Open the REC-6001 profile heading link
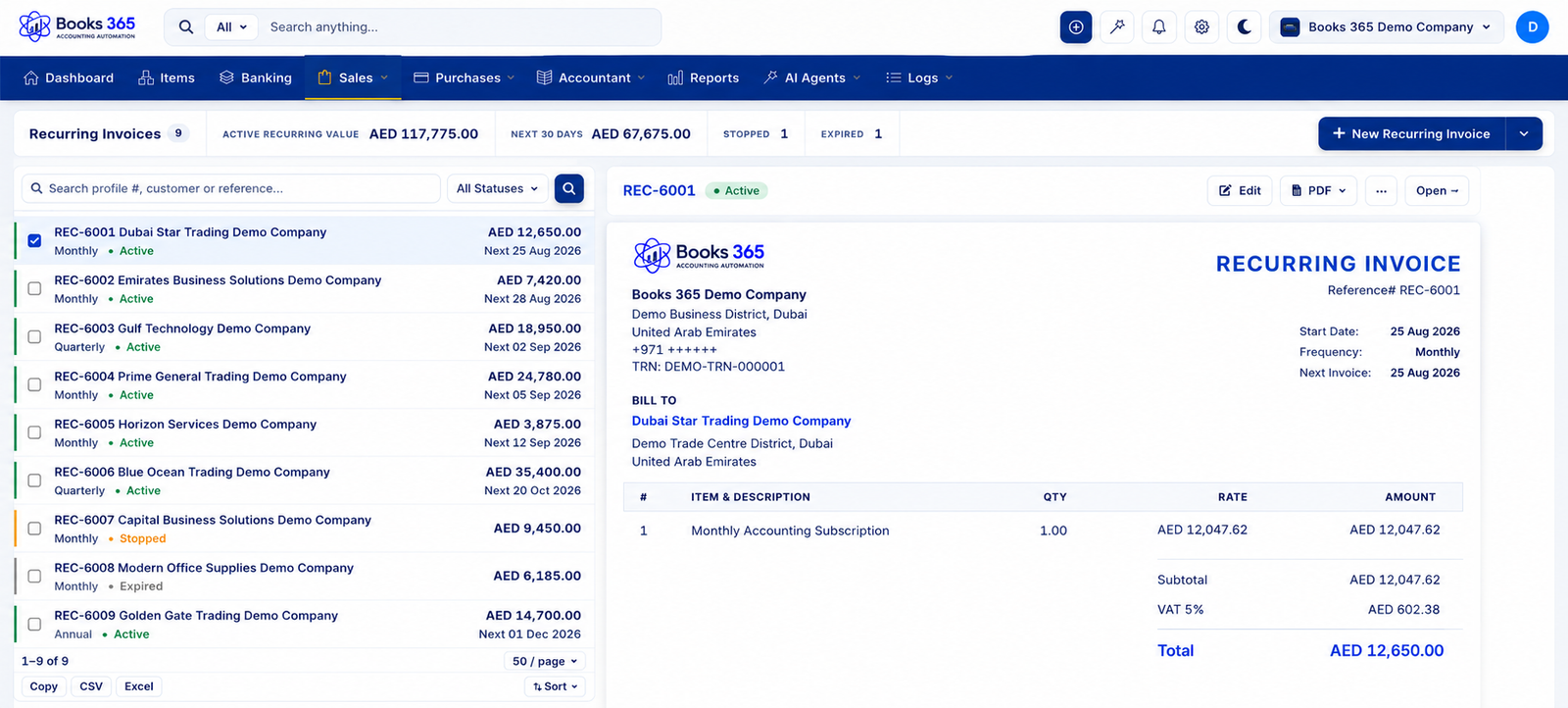The image size is (1568, 708). click(660, 190)
